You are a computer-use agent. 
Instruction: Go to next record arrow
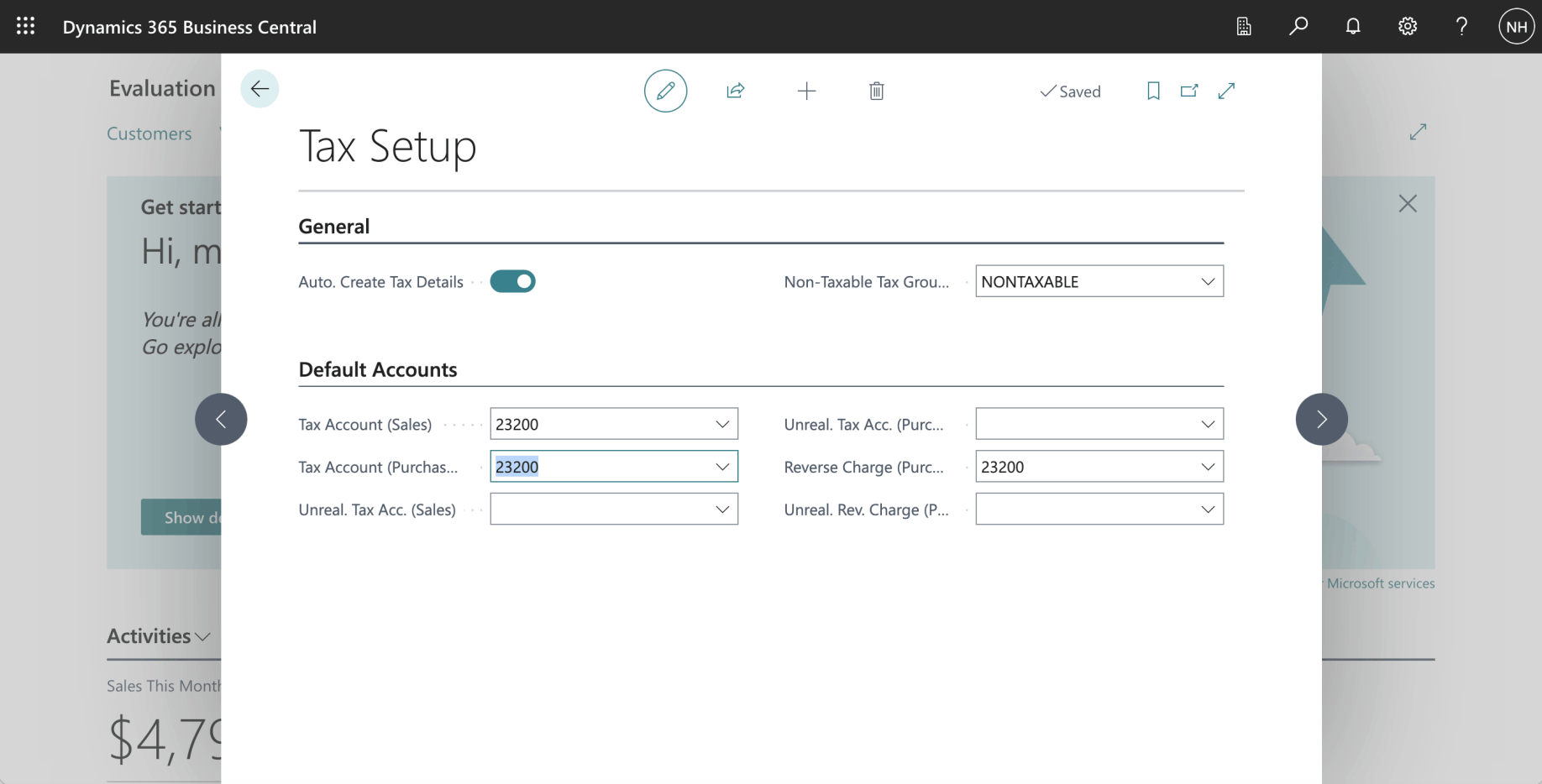1321,419
